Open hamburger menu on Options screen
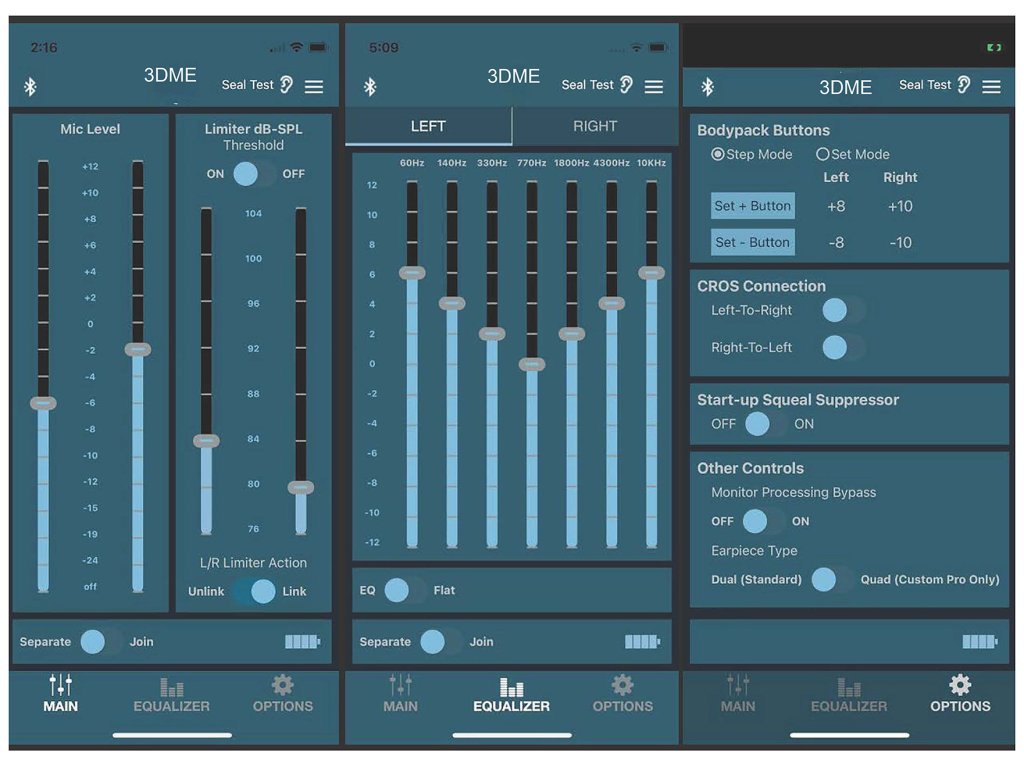The height and width of the screenshot is (768, 1024). pyautogui.click(x=991, y=86)
